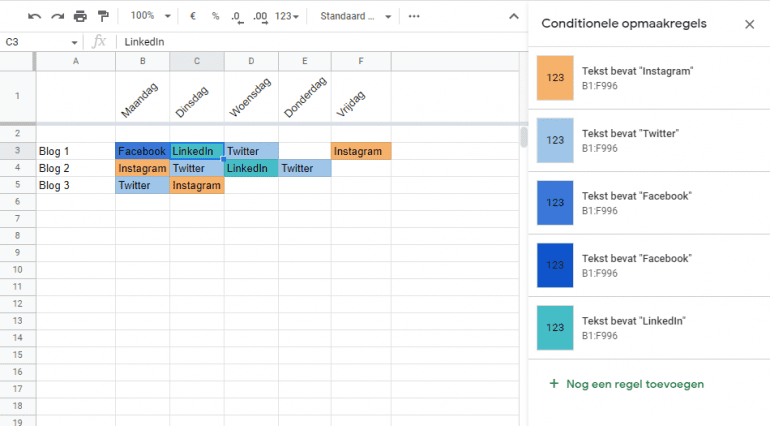Select row 5 header

17,185
